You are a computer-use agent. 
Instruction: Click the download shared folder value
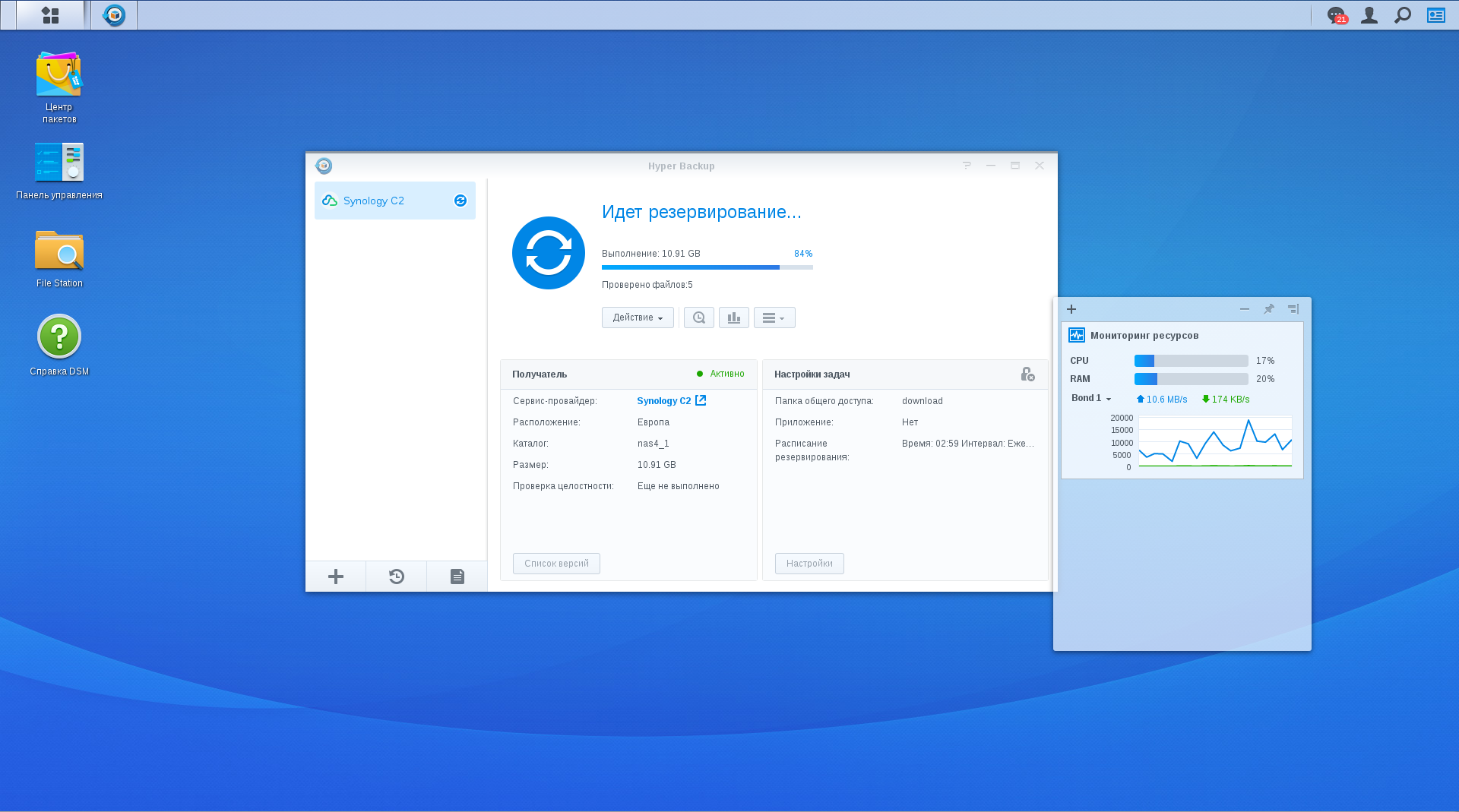point(923,401)
